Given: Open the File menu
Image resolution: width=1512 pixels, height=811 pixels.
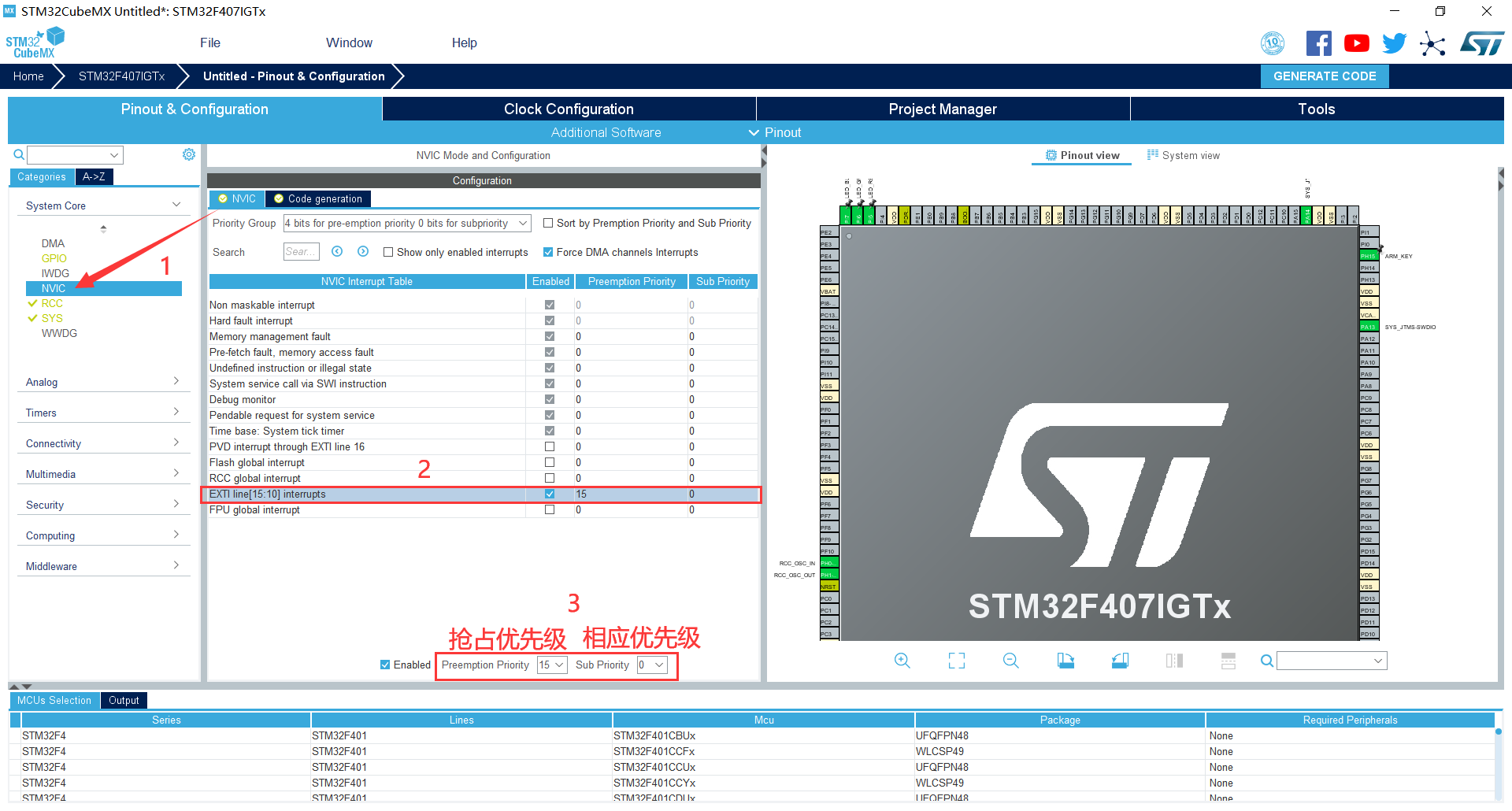Looking at the screenshot, I should coord(210,43).
